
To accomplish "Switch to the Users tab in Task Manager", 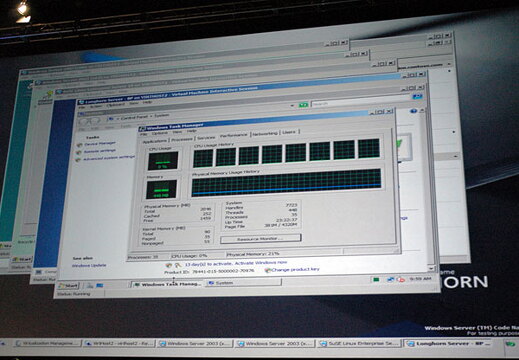I will (x=289, y=132).
